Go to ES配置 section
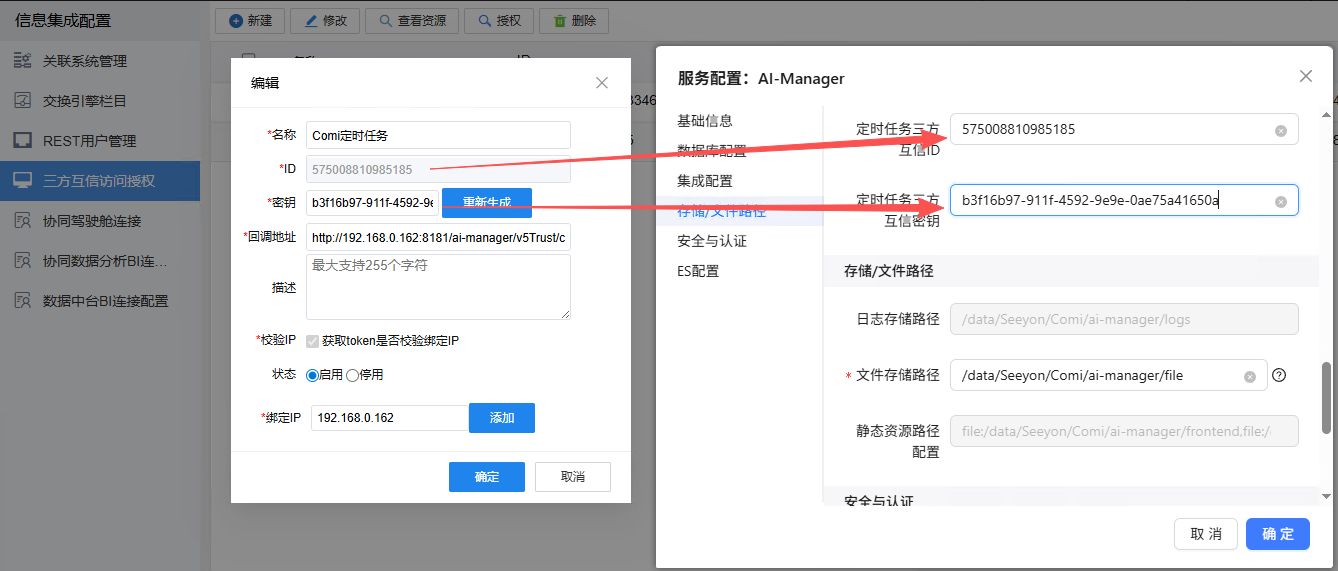Viewport: 1338px width, 571px height. pos(698,271)
